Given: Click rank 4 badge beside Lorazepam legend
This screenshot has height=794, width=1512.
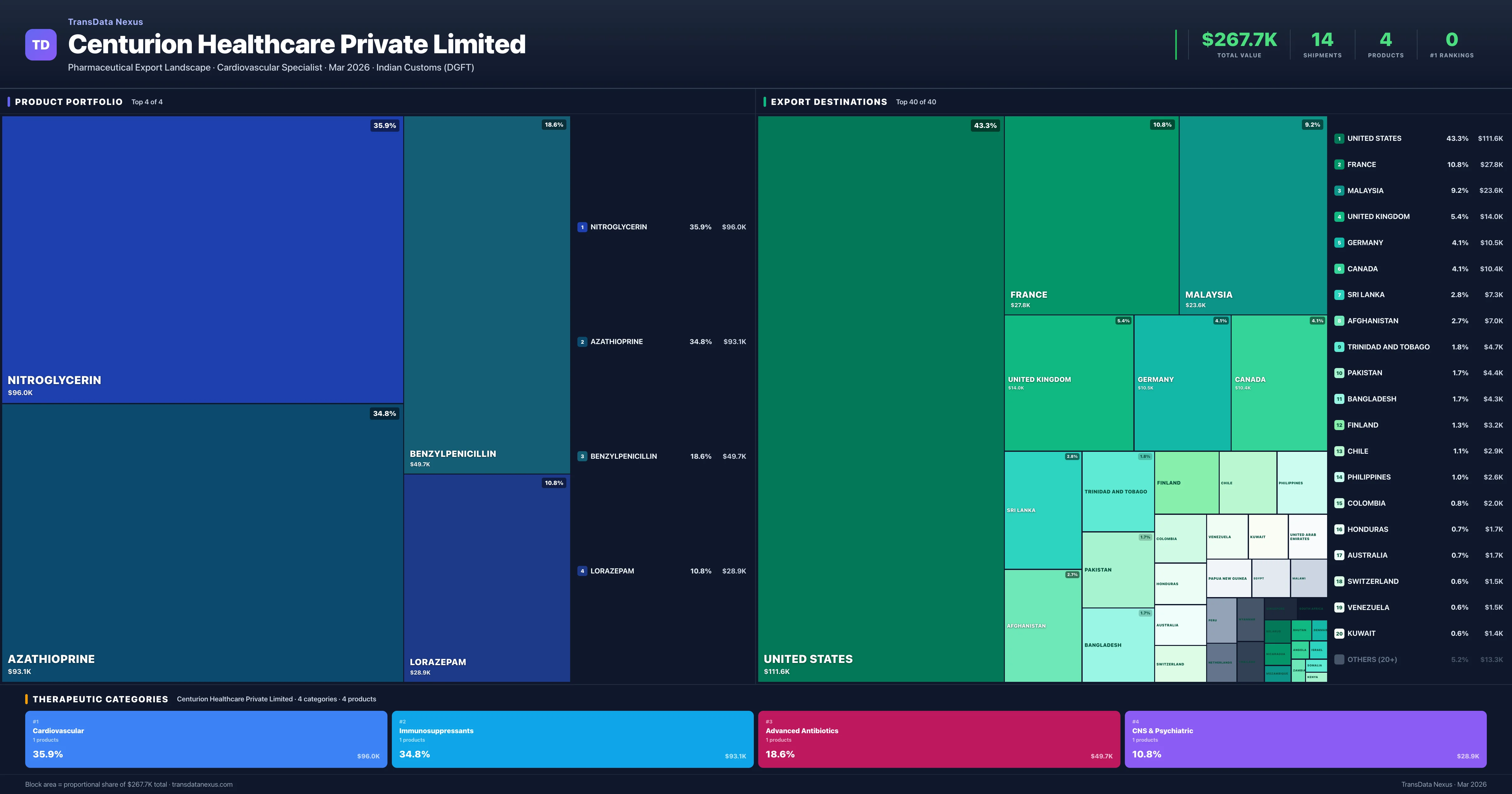Looking at the screenshot, I should point(582,571).
